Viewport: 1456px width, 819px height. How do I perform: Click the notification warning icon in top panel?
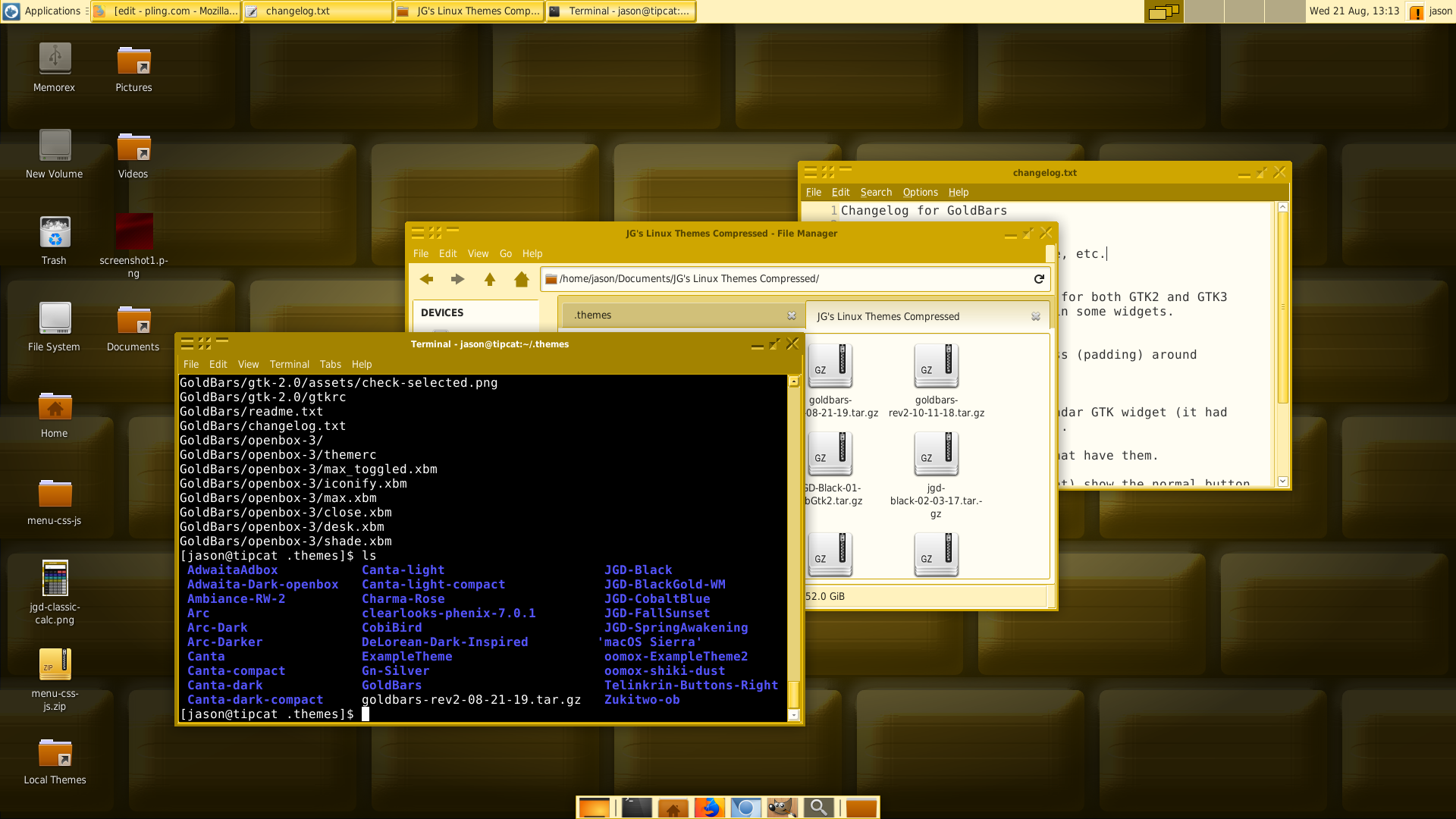click(1416, 11)
